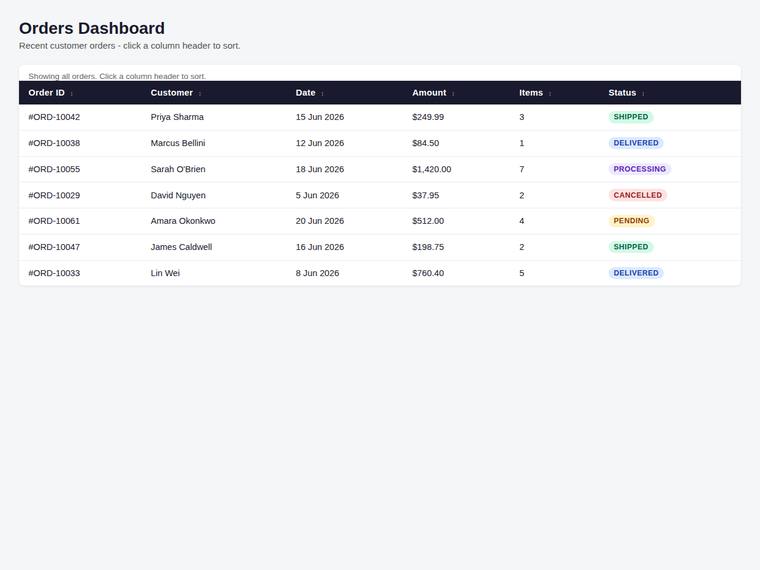Screen dimensions: 760x570
Task: Click the sort arrow icon beside Date
Action: tap(322, 94)
